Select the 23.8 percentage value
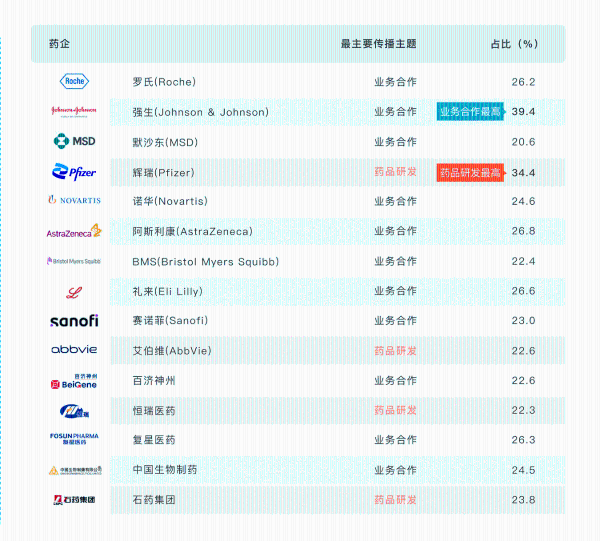Screen dimensions: 600x541 click(x=523, y=500)
